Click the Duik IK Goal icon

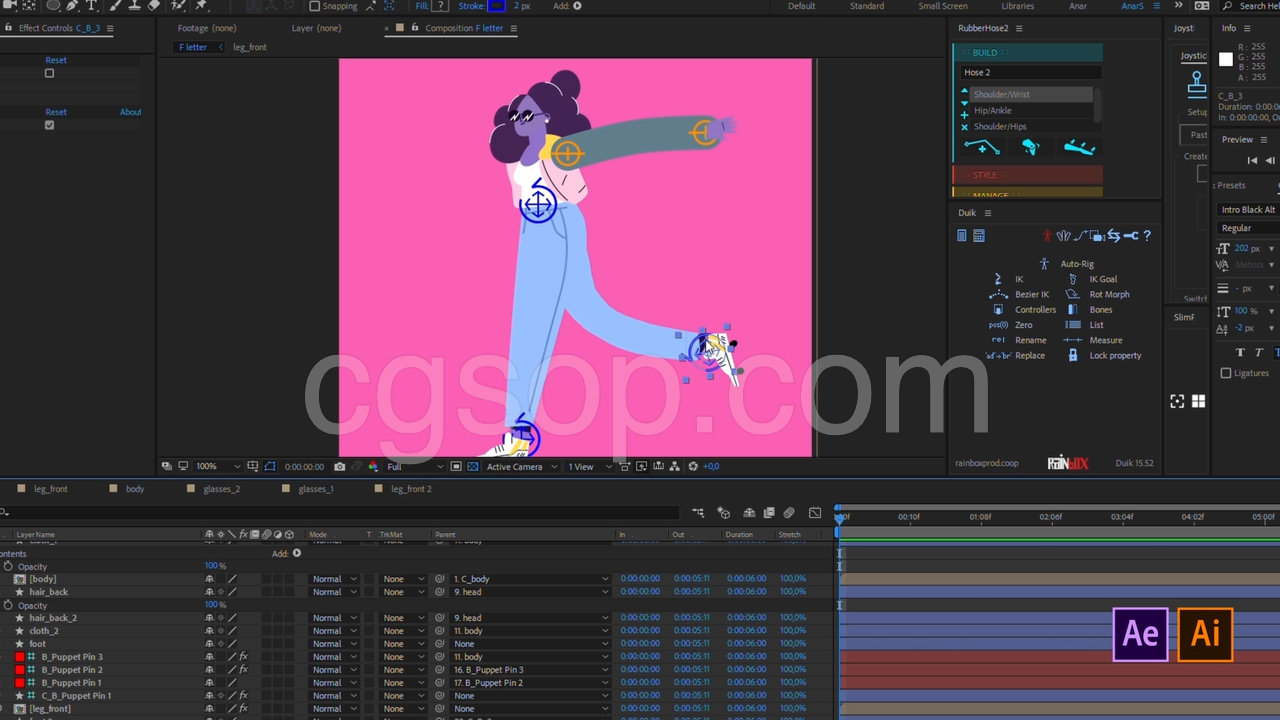[1073, 279]
